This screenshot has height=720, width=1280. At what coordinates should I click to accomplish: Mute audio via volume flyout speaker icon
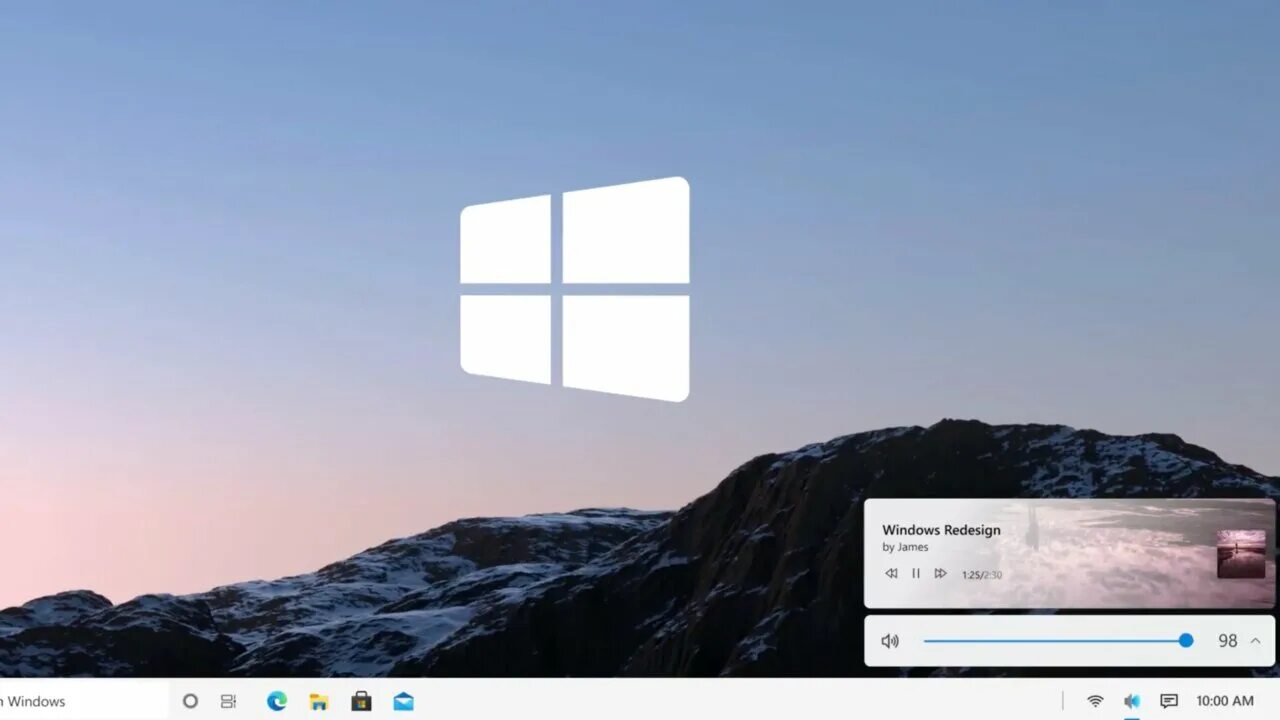(890, 641)
